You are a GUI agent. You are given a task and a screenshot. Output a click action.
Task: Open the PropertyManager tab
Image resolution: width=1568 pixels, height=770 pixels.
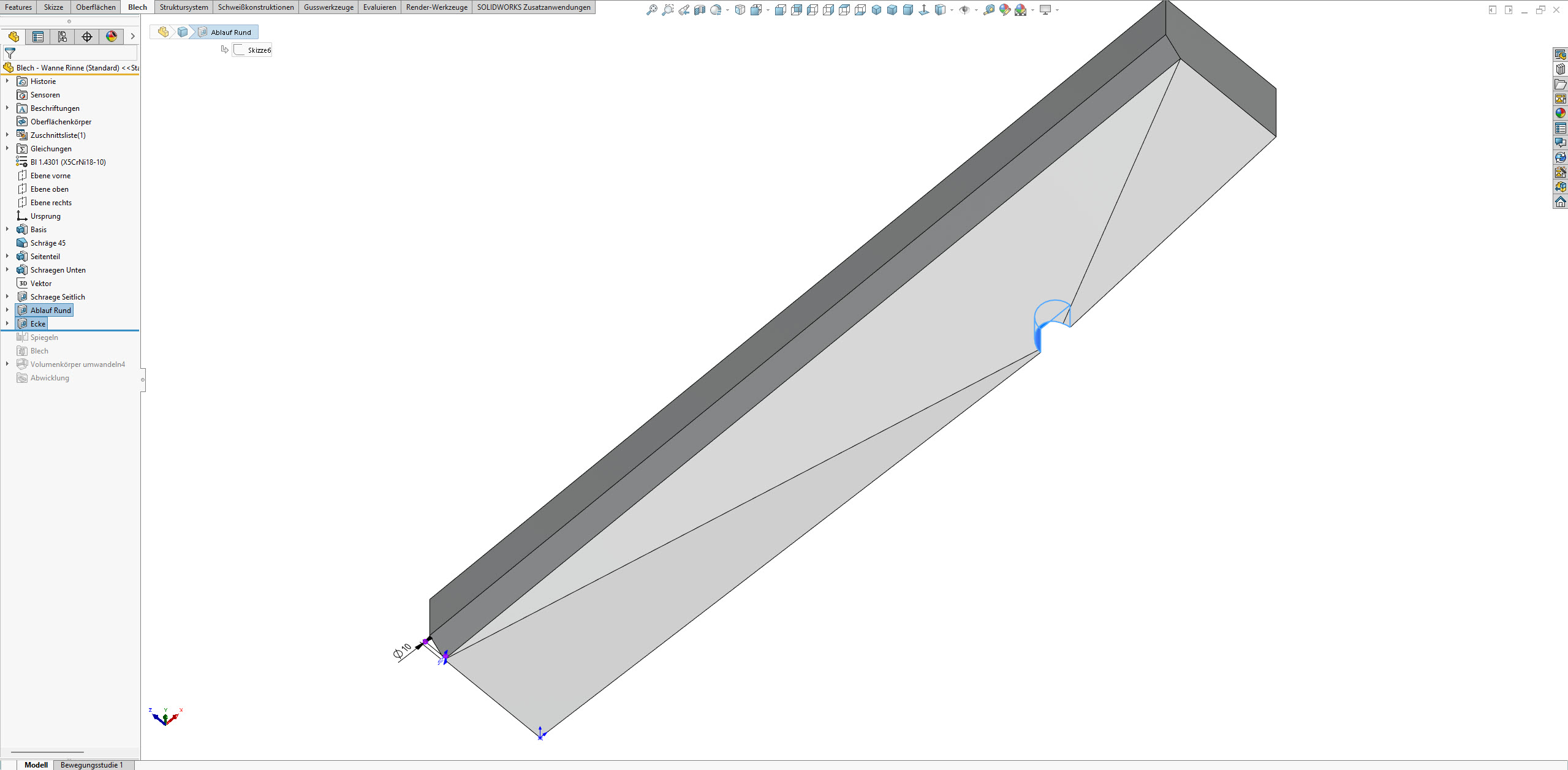click(x=38, y=37)
